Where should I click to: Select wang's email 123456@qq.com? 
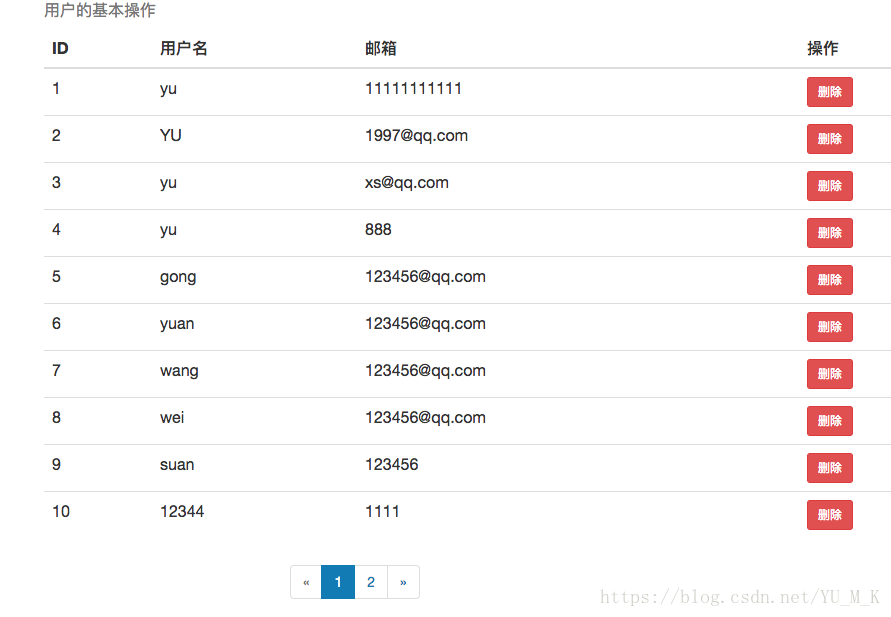(x=426, y=371)
